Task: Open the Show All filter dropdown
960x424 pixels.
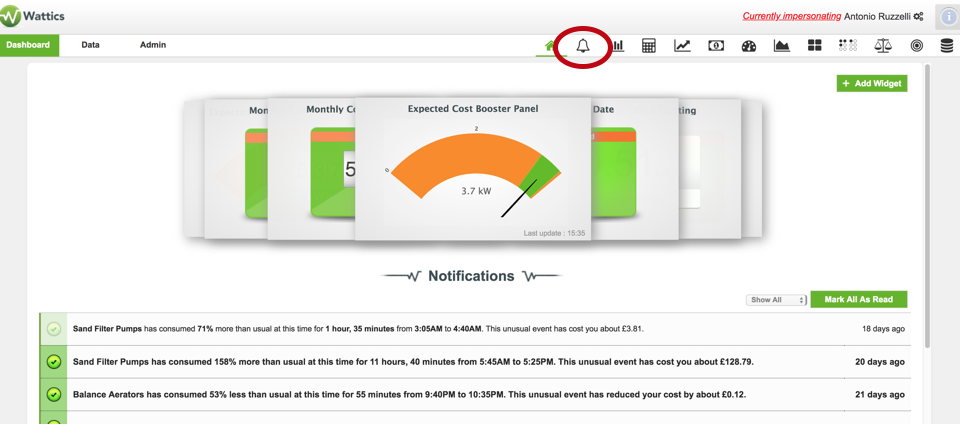Action: pyautogui.click(x=776, y=300)
